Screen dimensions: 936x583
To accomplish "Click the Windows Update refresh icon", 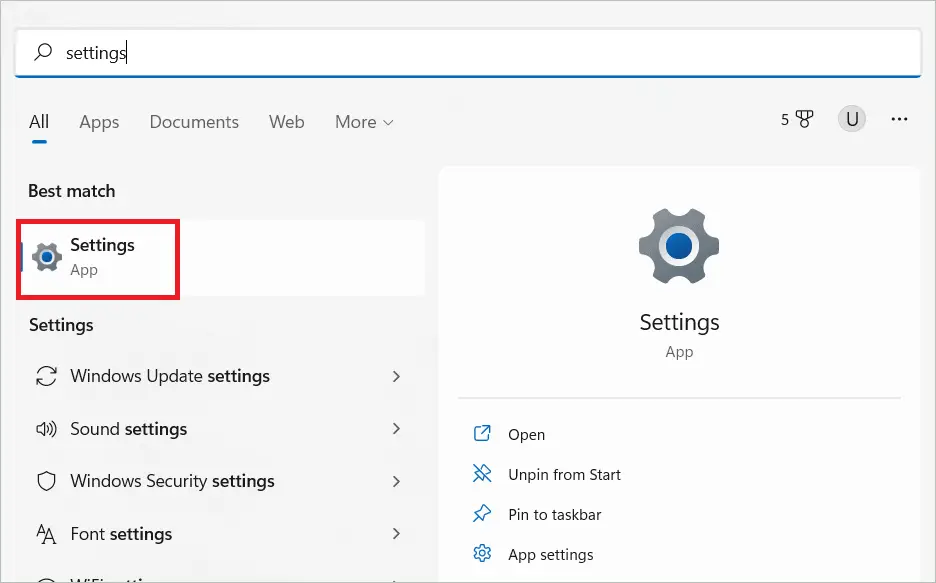I will click(46, 376).
